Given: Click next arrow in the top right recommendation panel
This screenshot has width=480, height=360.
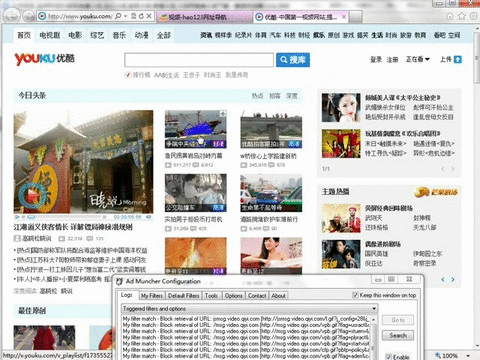Looking at the screenshot, I should click(453, 169).
